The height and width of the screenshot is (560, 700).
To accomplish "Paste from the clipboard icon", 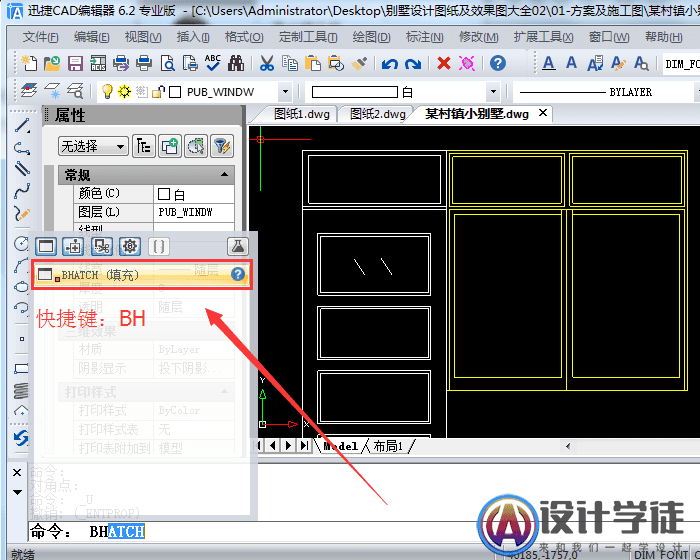I will (313, 63).
